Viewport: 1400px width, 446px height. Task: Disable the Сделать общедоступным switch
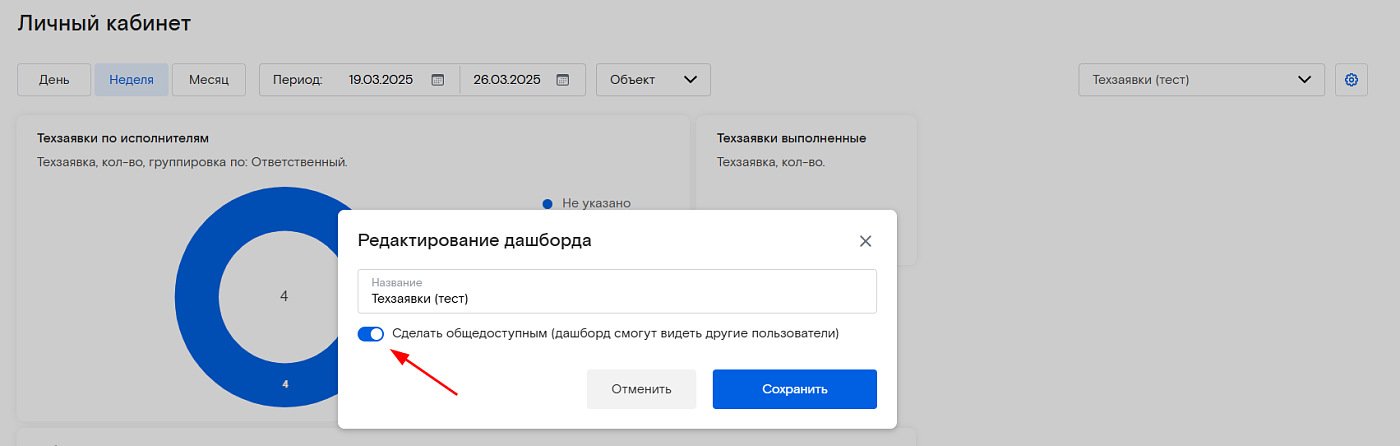coord(371,334)
